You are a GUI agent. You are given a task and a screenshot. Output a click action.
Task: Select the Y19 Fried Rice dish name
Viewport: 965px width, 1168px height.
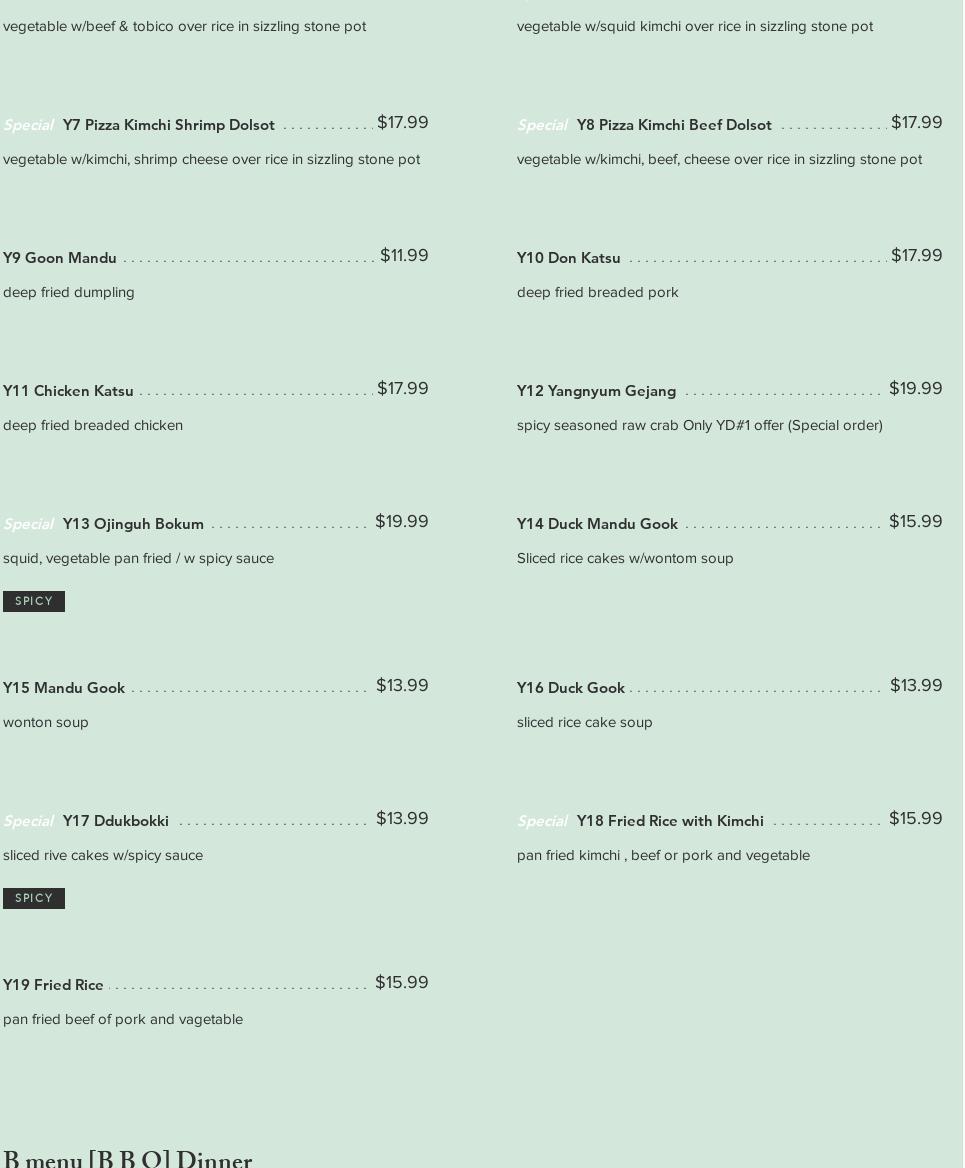coord(53,985)
